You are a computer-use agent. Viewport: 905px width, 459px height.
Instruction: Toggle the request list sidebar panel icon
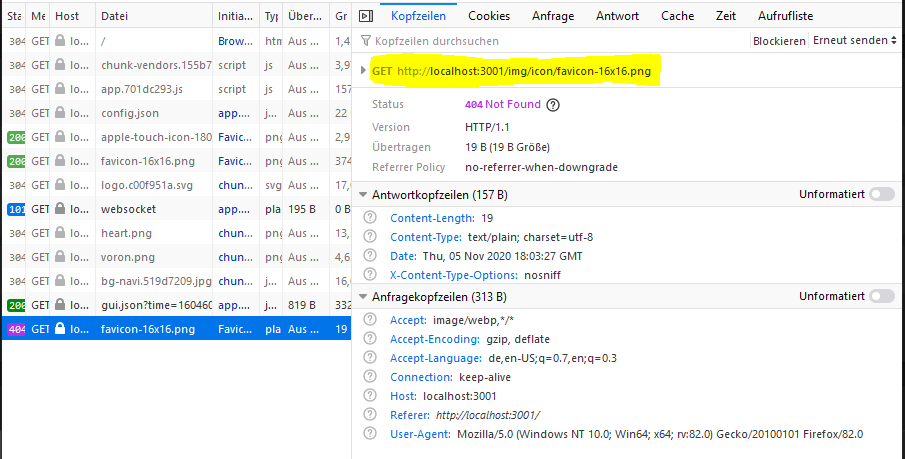click(x=366, y=16)
